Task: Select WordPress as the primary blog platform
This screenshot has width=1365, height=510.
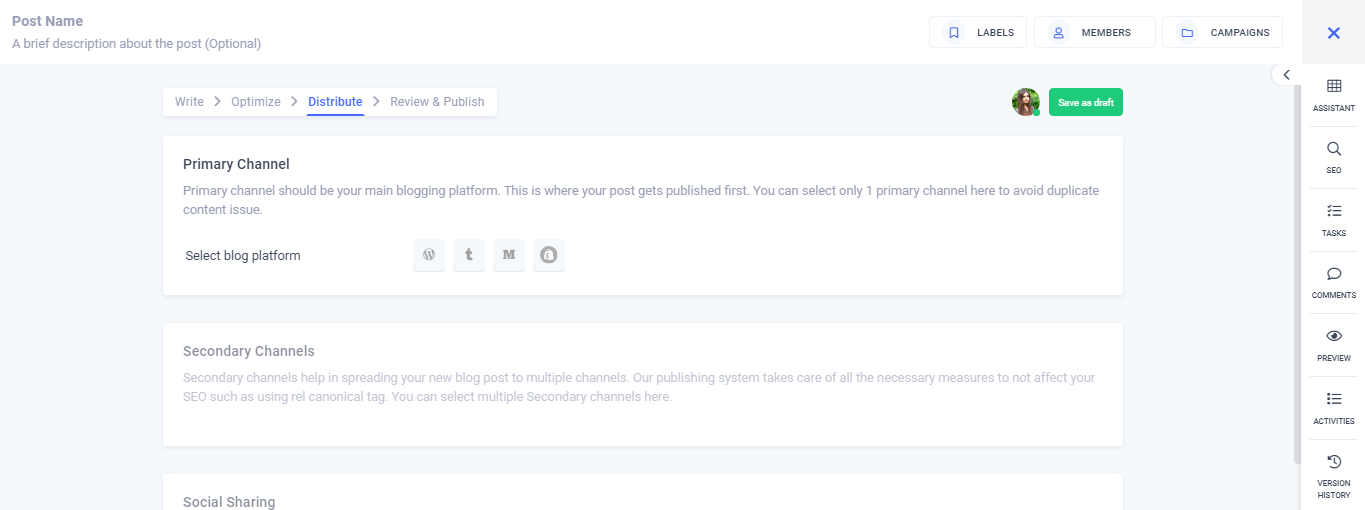Action: click(429, 255)
